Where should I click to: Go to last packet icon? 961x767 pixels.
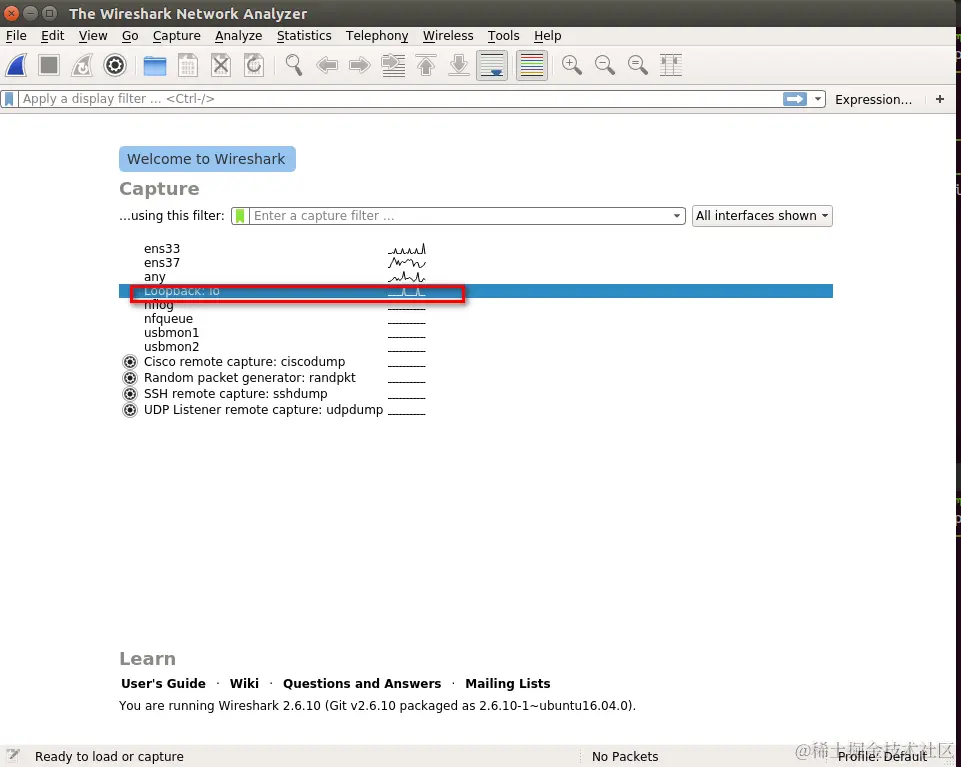click(458, 65)
